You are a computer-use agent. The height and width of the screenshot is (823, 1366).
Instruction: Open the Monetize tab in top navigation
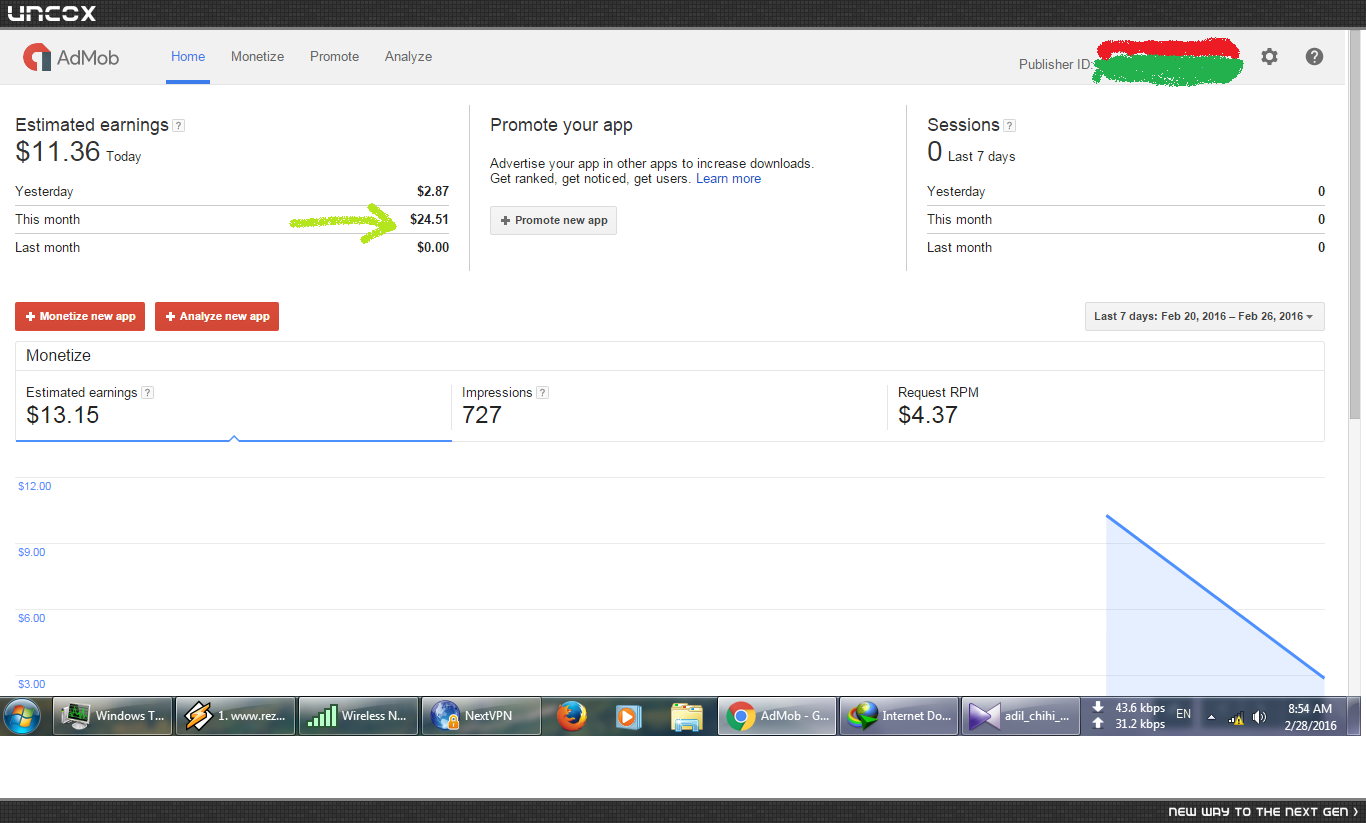click(x=258, y=57)
